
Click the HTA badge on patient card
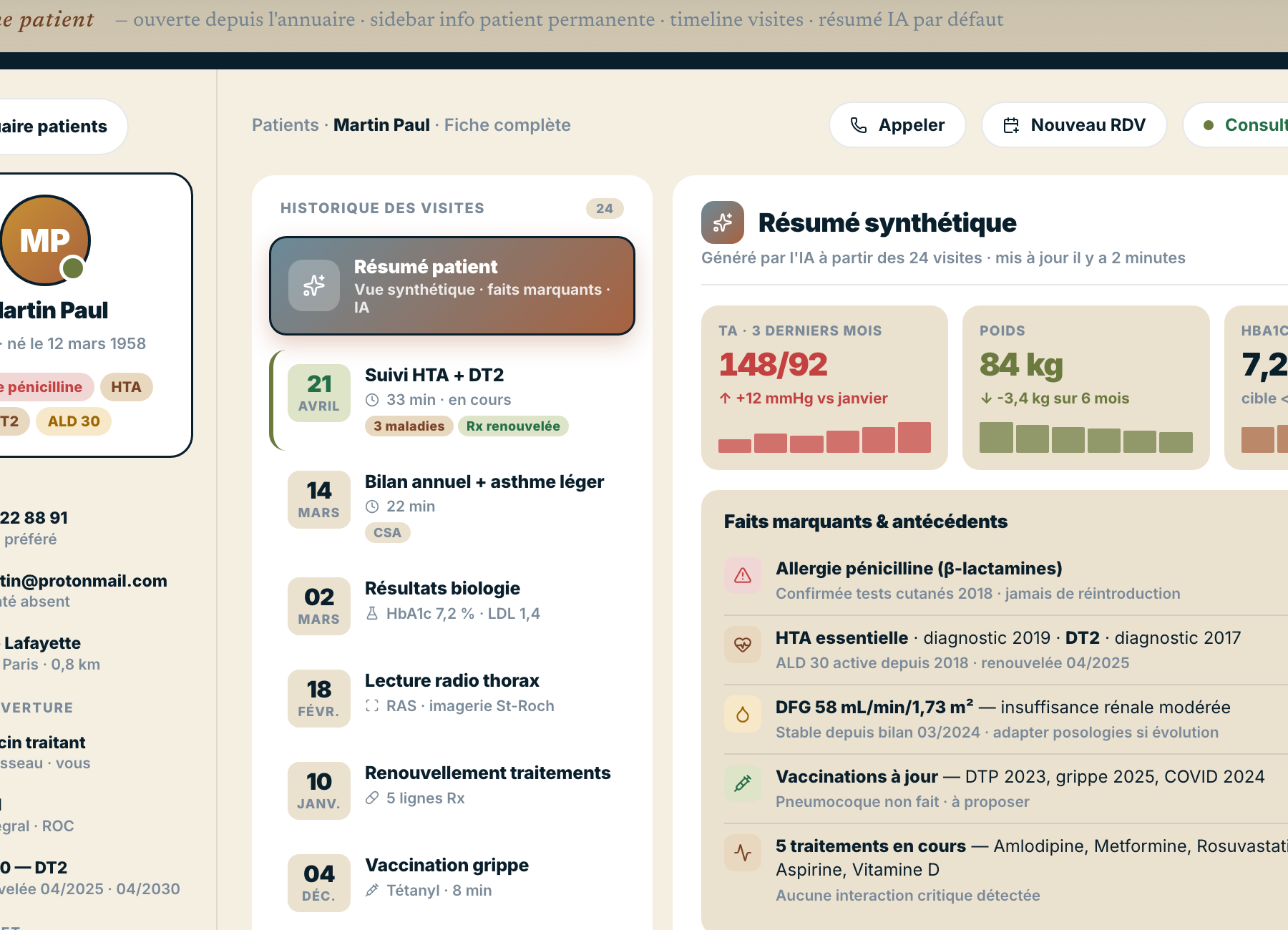click(x=126, y=387)
